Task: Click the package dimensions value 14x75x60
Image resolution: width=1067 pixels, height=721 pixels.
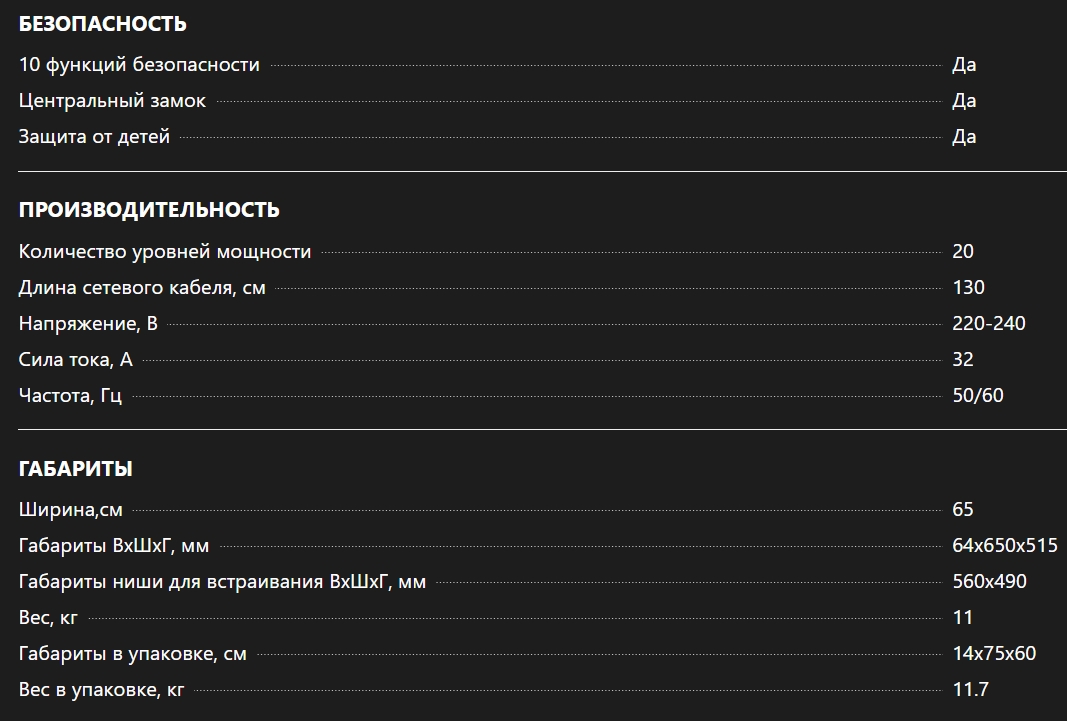Action: point(994,654)
